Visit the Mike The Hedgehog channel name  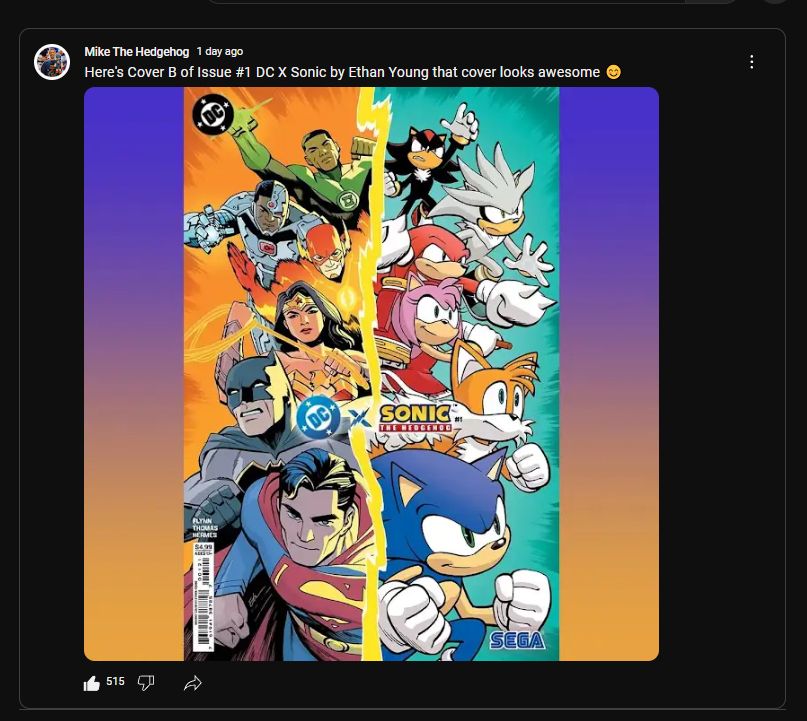pyautogui.click(x=136, y=51)
